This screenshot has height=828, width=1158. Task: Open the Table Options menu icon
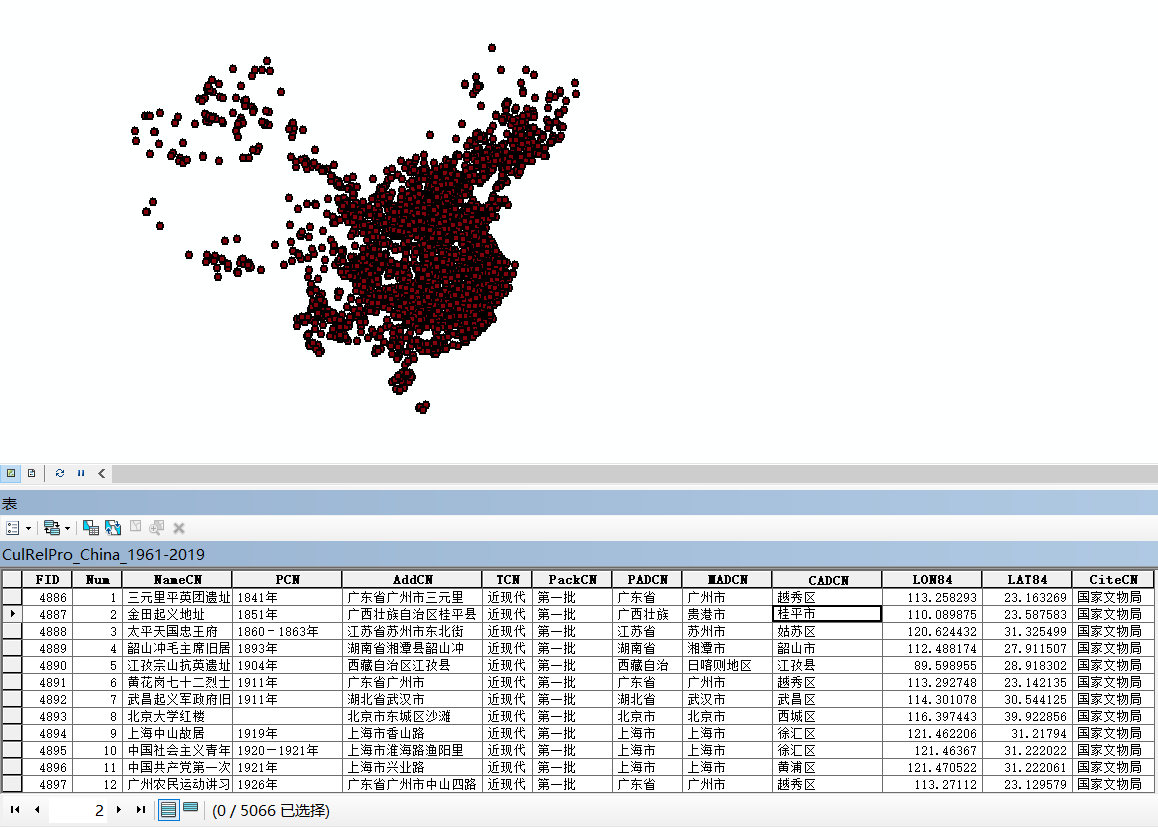coord(13,528)
